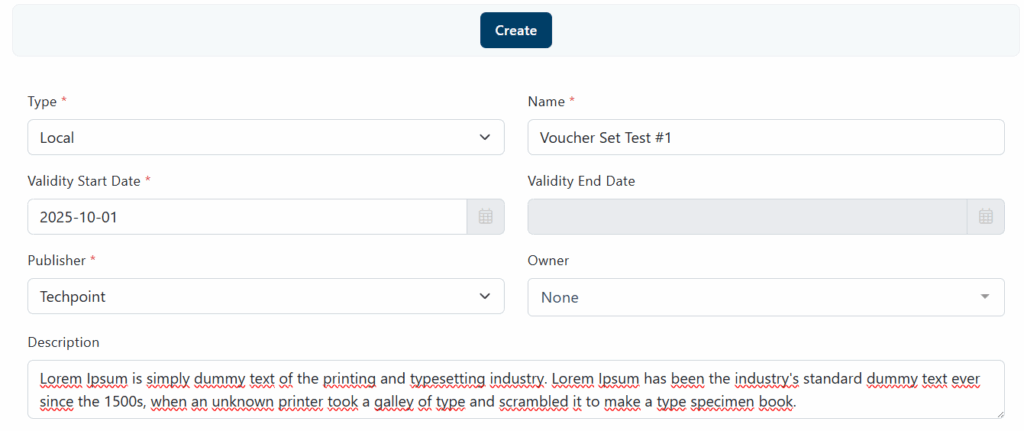Click the Type field label
The image size is (1024, 431).
(41, 101)
